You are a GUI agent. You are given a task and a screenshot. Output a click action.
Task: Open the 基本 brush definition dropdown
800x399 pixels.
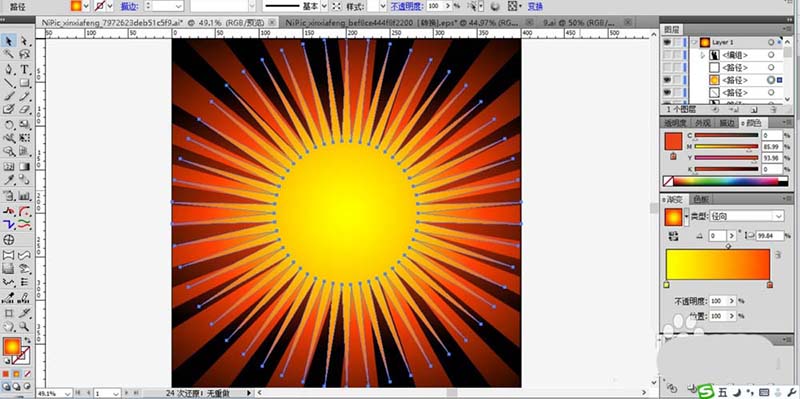coord(323,6)
